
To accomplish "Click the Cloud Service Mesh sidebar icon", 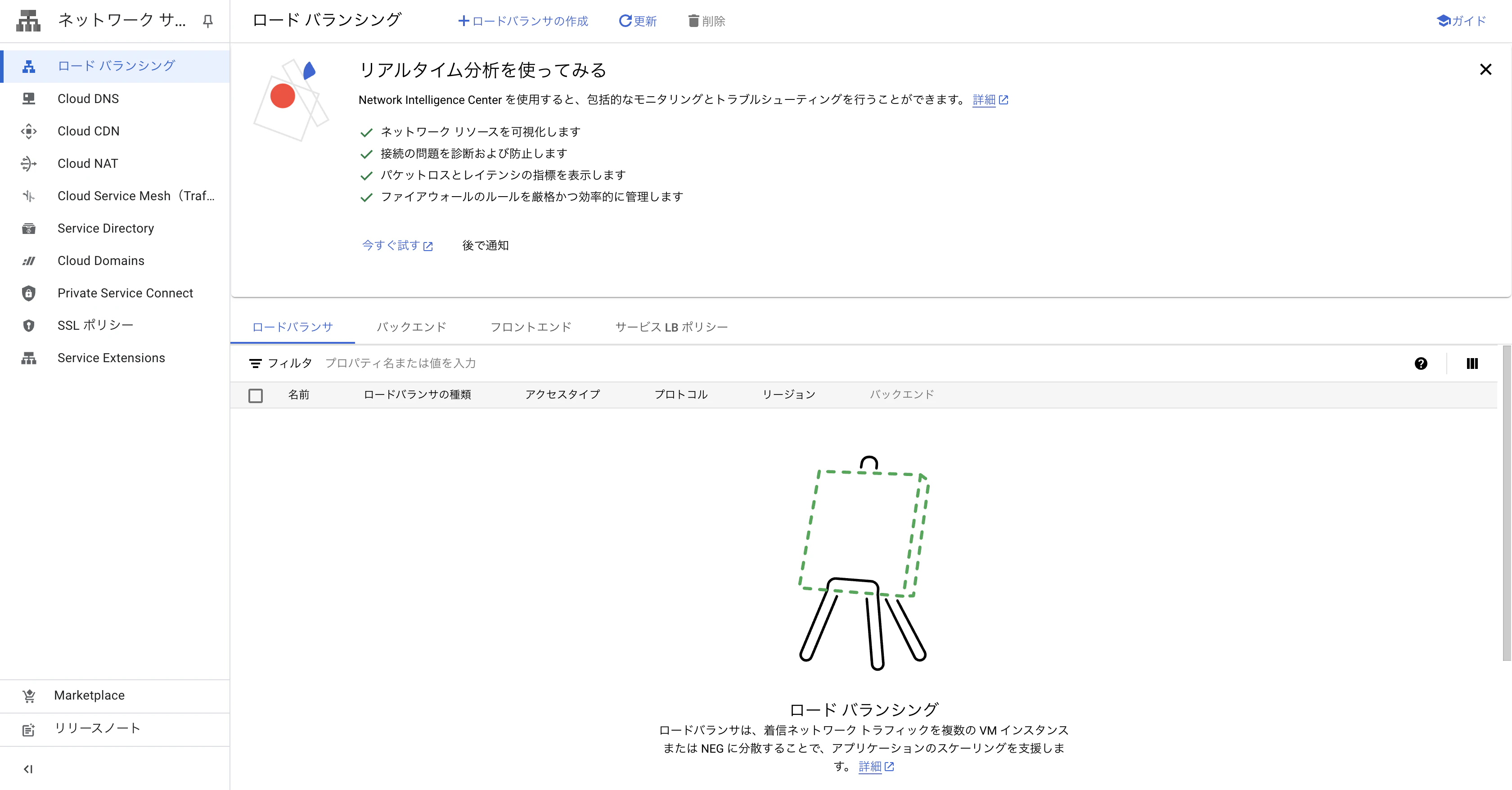I will click(29, 196).
